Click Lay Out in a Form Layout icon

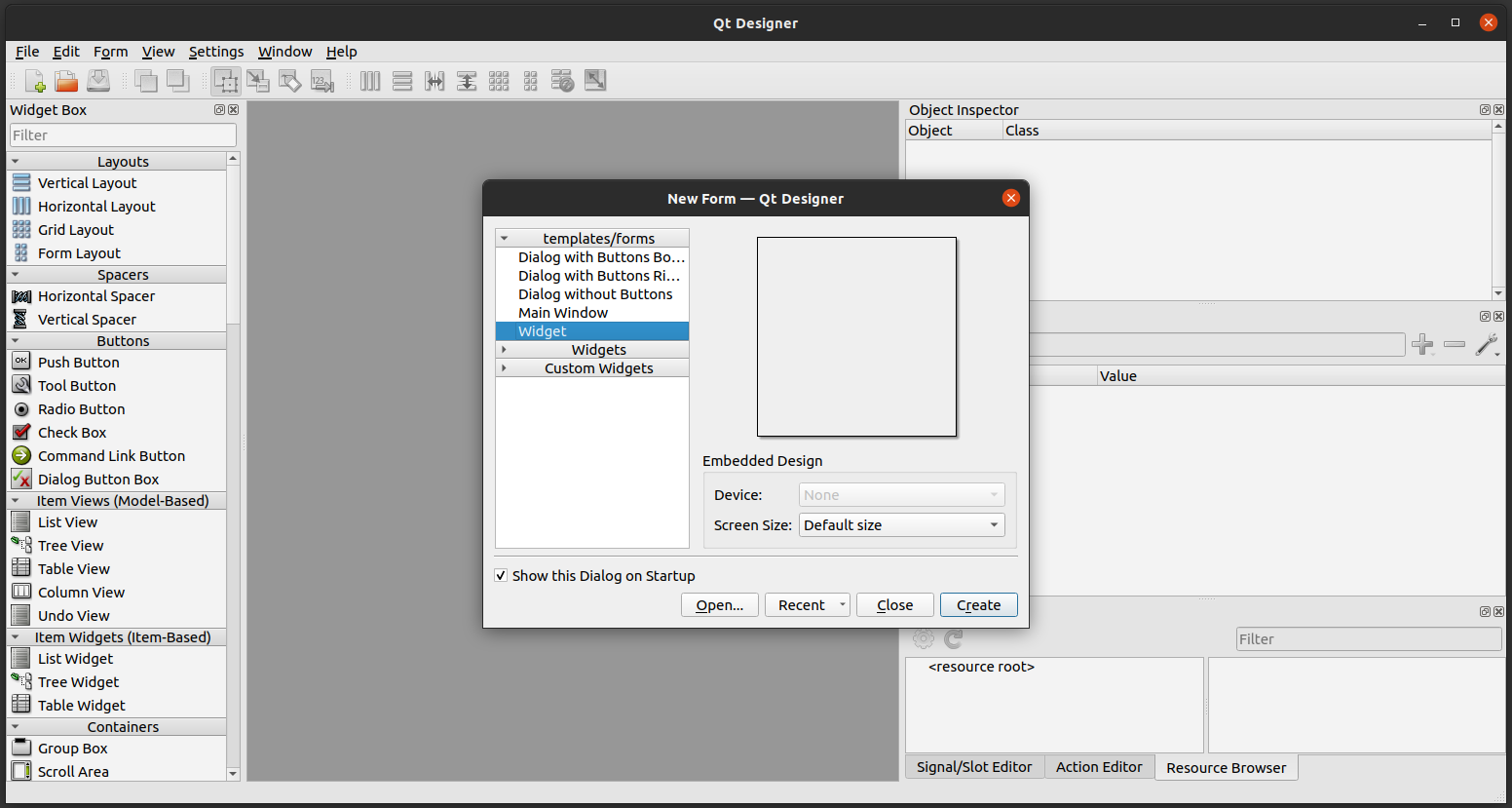point(531,81)
